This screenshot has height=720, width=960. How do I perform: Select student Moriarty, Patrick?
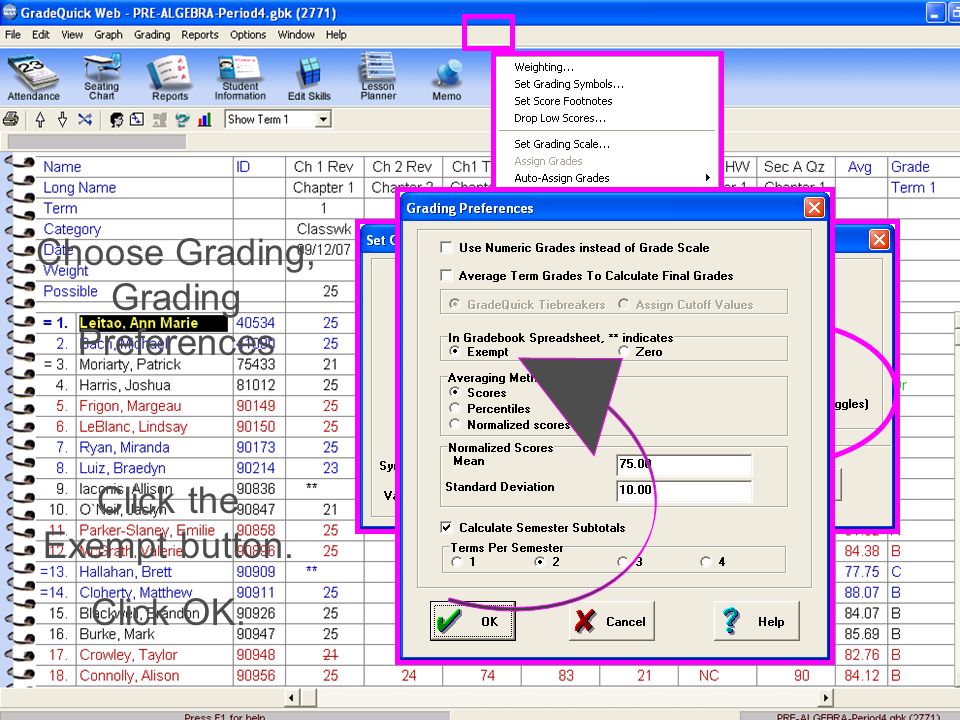pos(130,364)
